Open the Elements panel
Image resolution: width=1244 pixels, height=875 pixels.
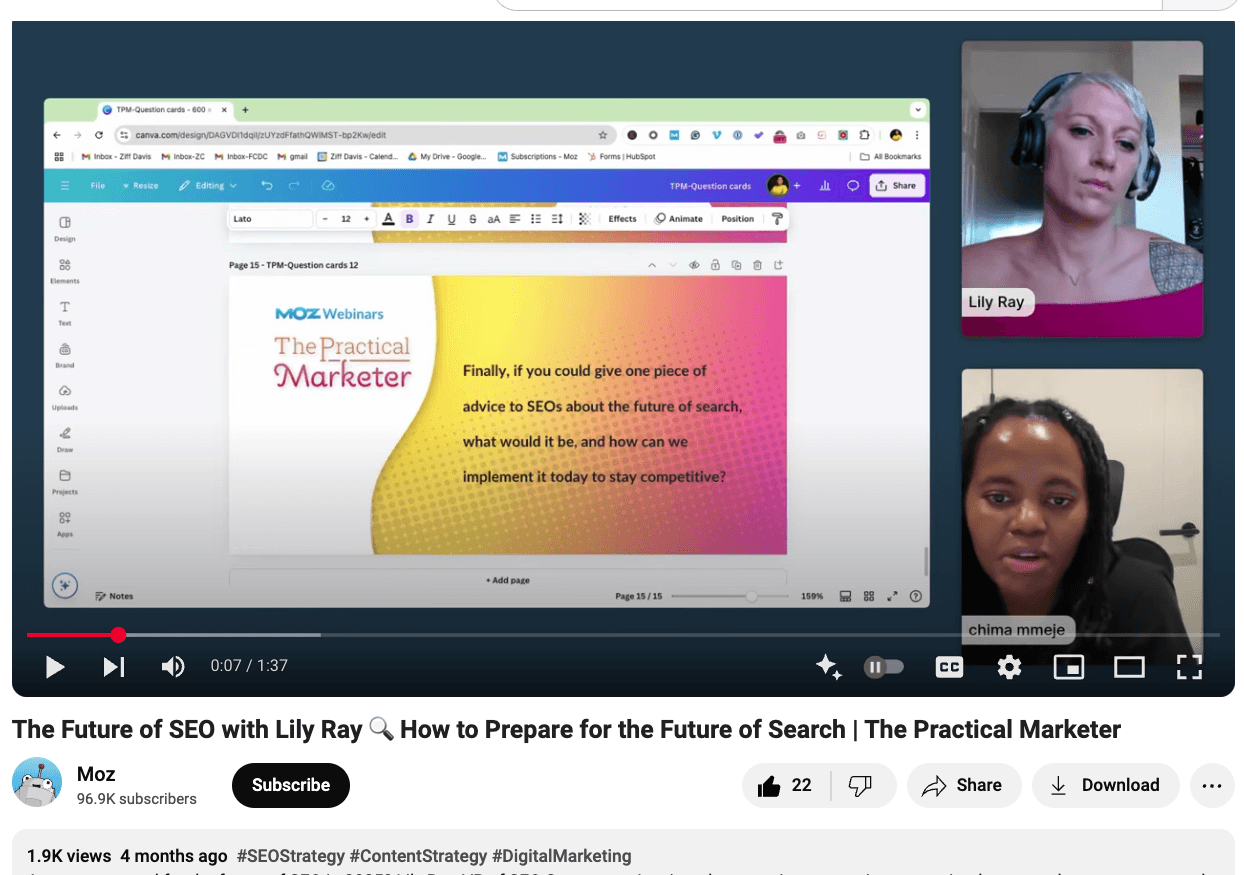pyautogui.click(x=64, y=272)
